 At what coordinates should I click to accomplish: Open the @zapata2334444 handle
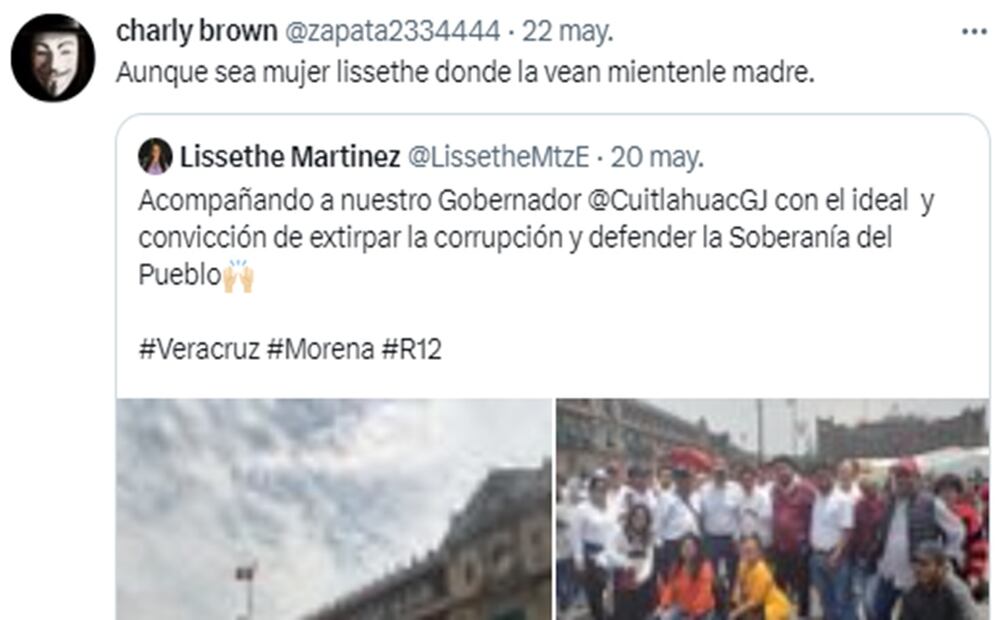pos(392,31)
